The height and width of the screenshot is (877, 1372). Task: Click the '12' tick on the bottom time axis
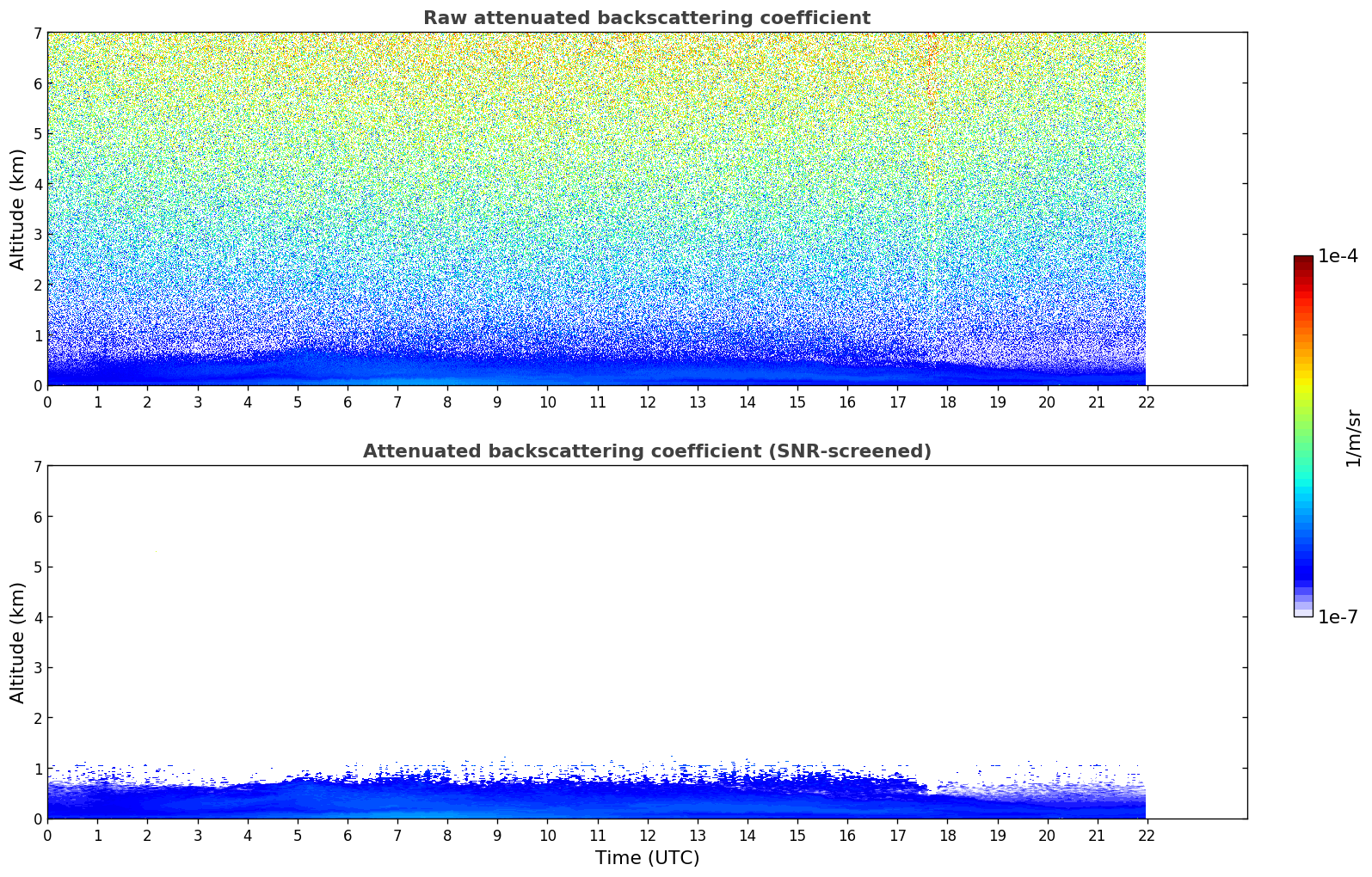(647, 835)
